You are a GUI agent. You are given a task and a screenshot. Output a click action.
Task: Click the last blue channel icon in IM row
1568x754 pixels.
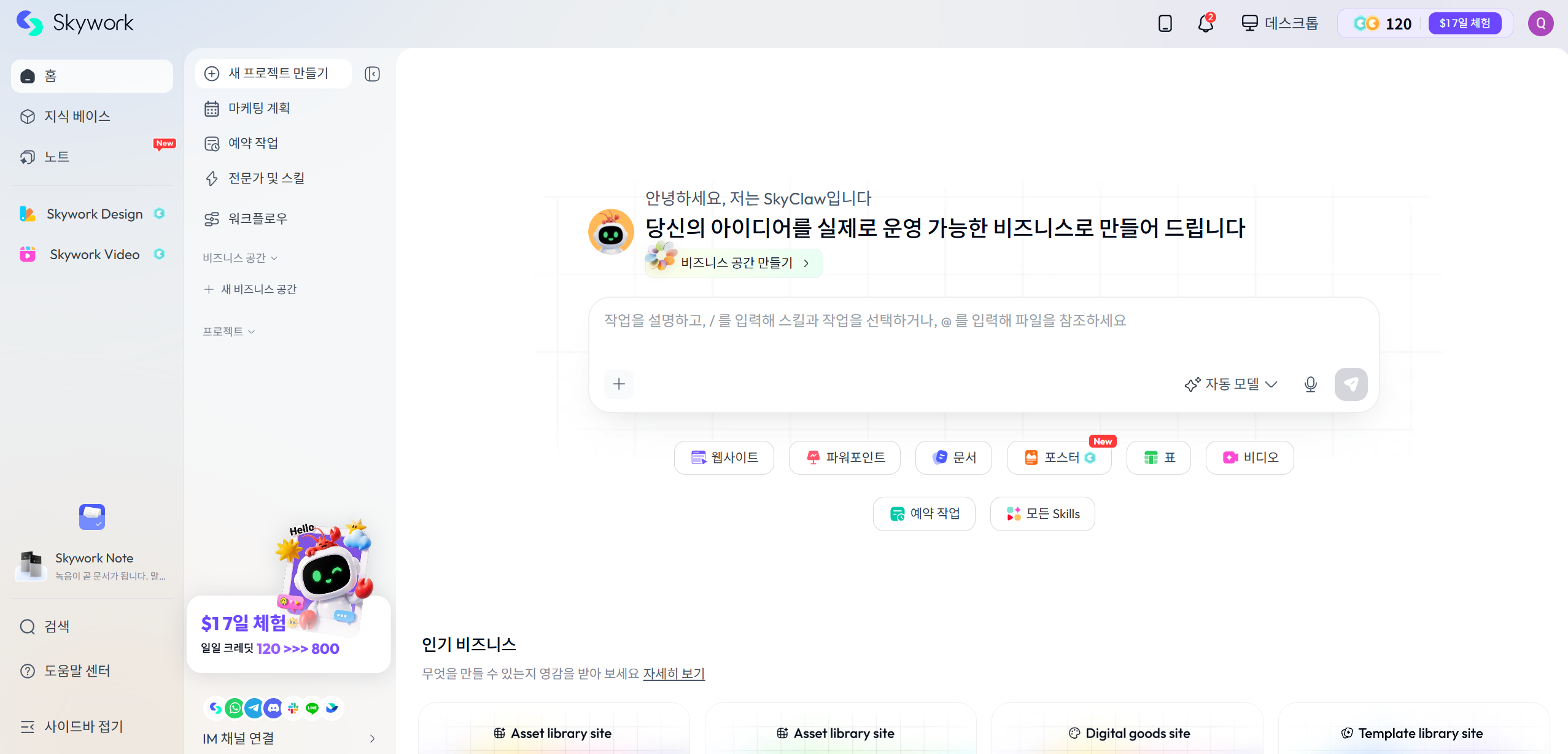(332, 709)
